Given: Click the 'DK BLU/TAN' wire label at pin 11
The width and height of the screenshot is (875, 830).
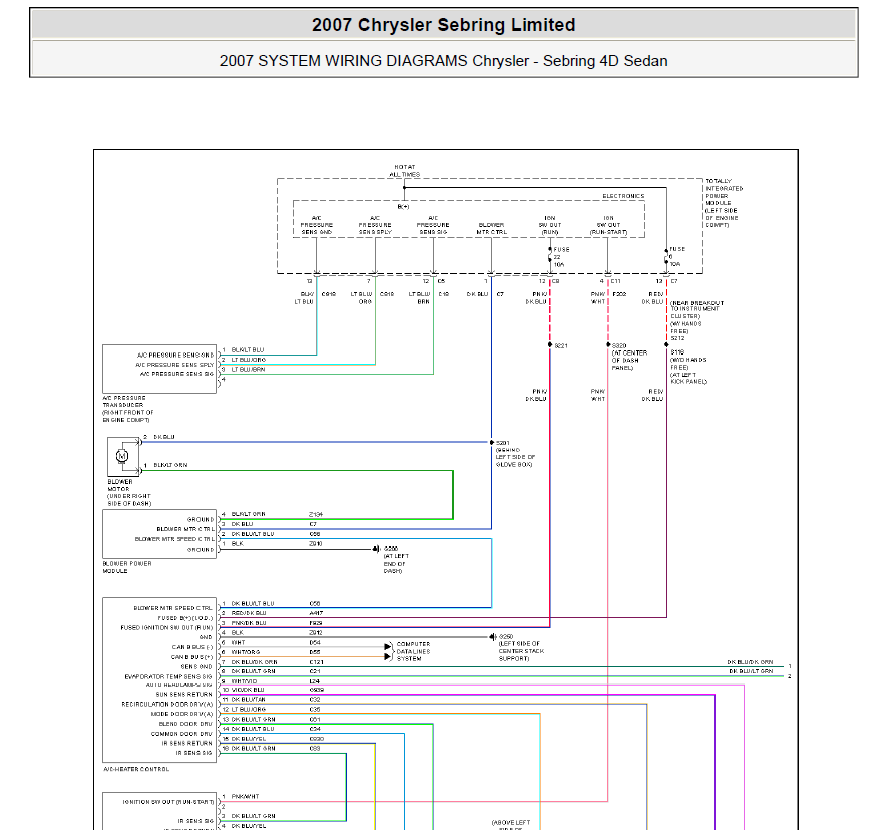Looking at the screenshot, I should tap(248, 699).
